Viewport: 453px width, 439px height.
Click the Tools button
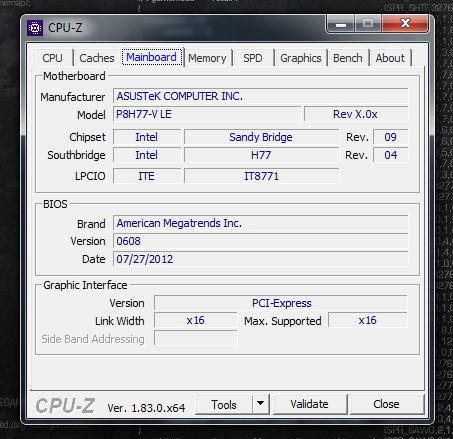click(x=224, y=405)
